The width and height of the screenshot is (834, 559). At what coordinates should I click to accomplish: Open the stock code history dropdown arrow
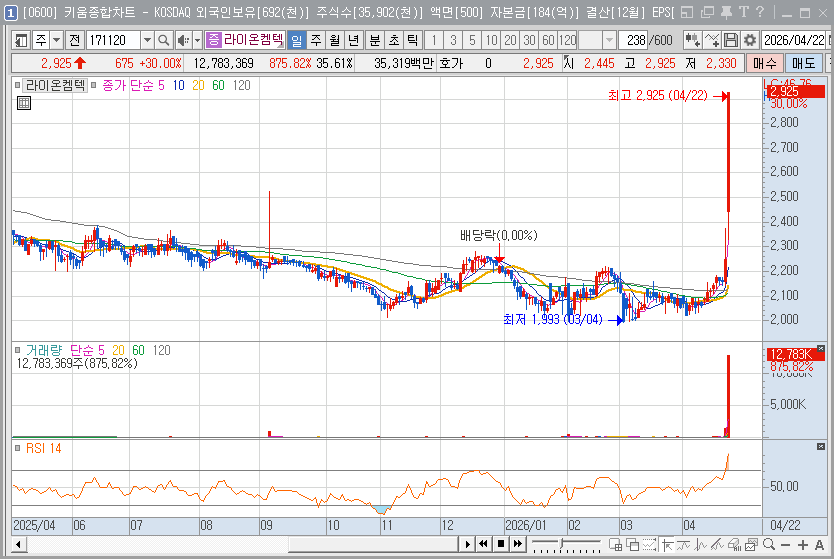[x=147, y=40]
